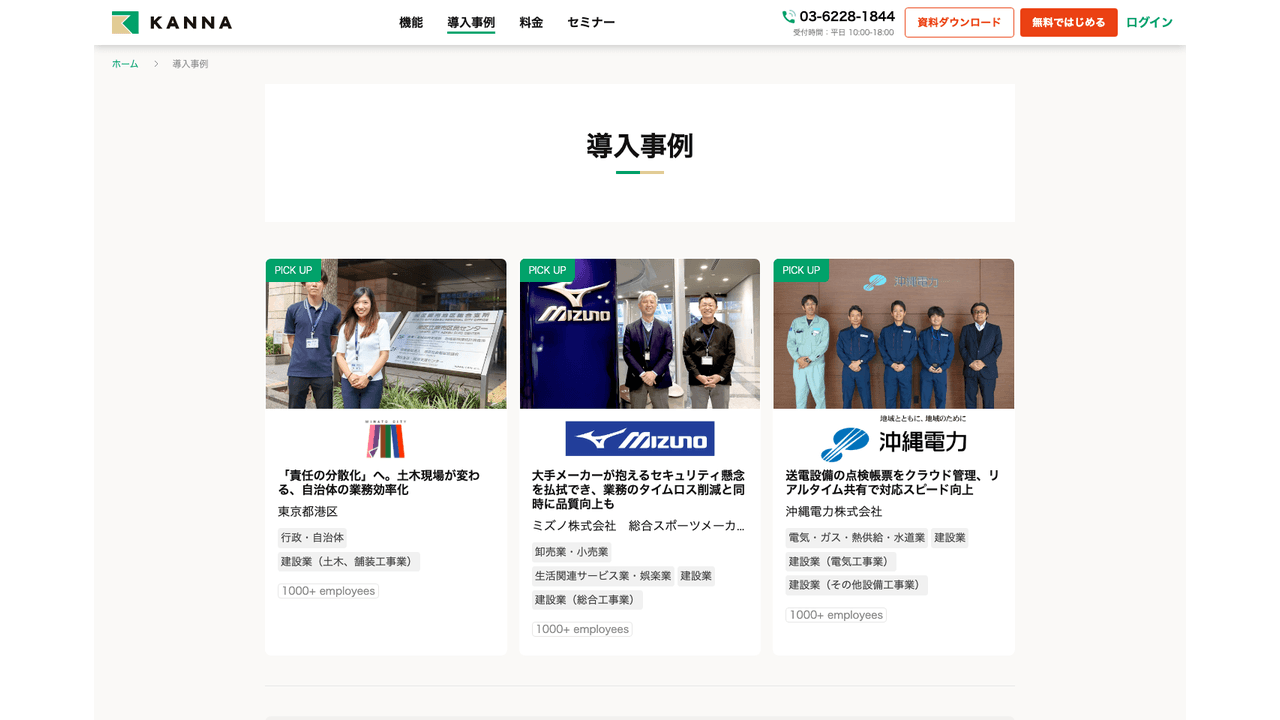Open the 東京都港区 case study photo
This screenshot has width=1280, height=720.
(x=386, y=334)
